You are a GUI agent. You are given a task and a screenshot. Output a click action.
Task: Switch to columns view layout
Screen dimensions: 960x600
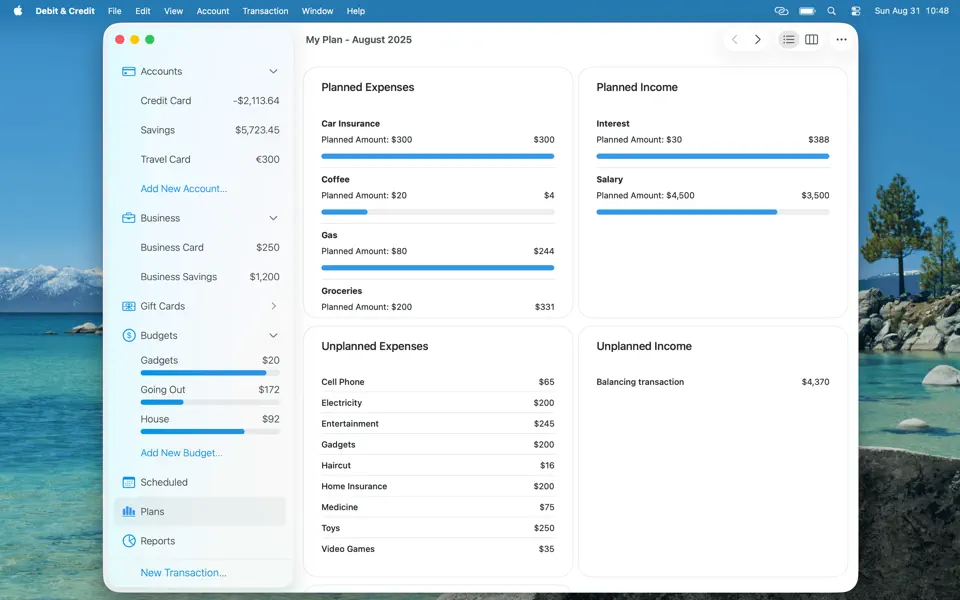coord(813,39)
